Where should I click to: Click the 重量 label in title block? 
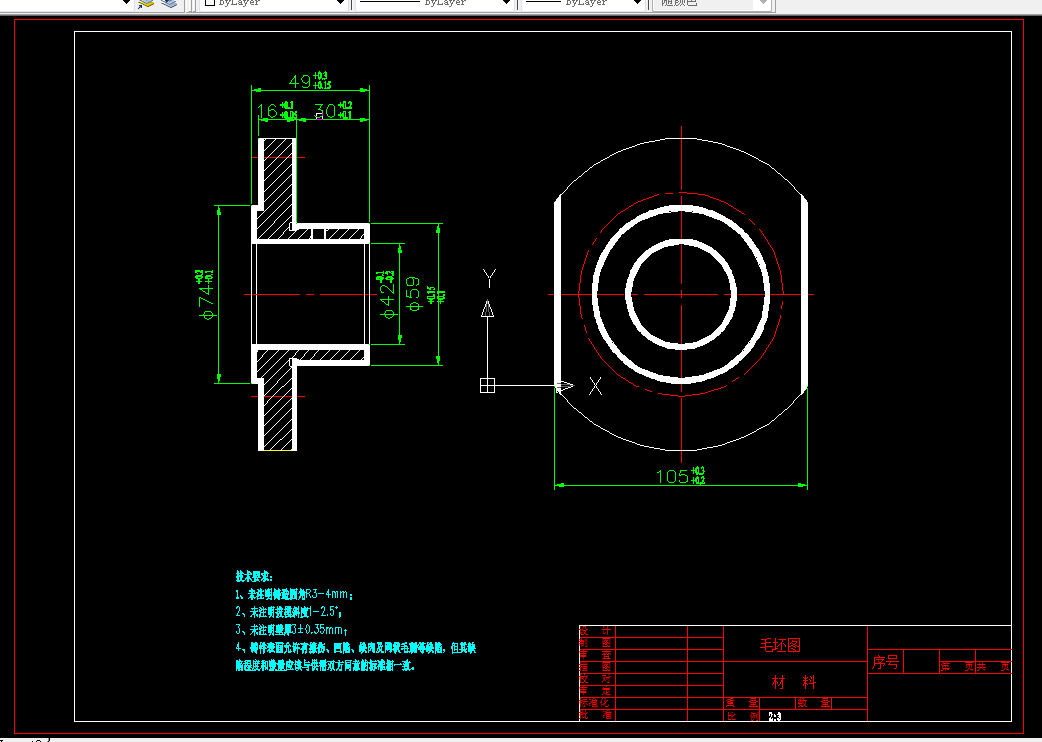[x=742, y=703]
